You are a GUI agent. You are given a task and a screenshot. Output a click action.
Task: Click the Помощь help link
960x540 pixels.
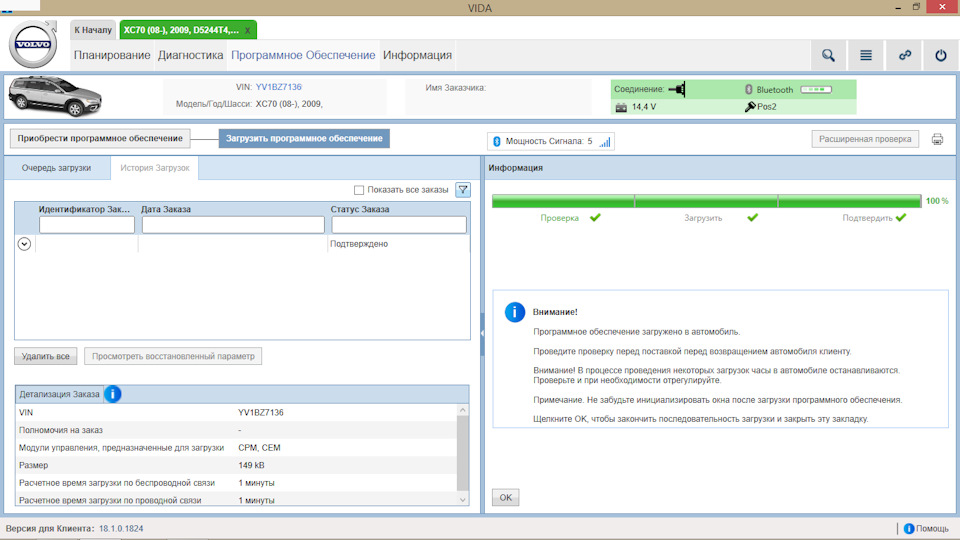point(932,528)
